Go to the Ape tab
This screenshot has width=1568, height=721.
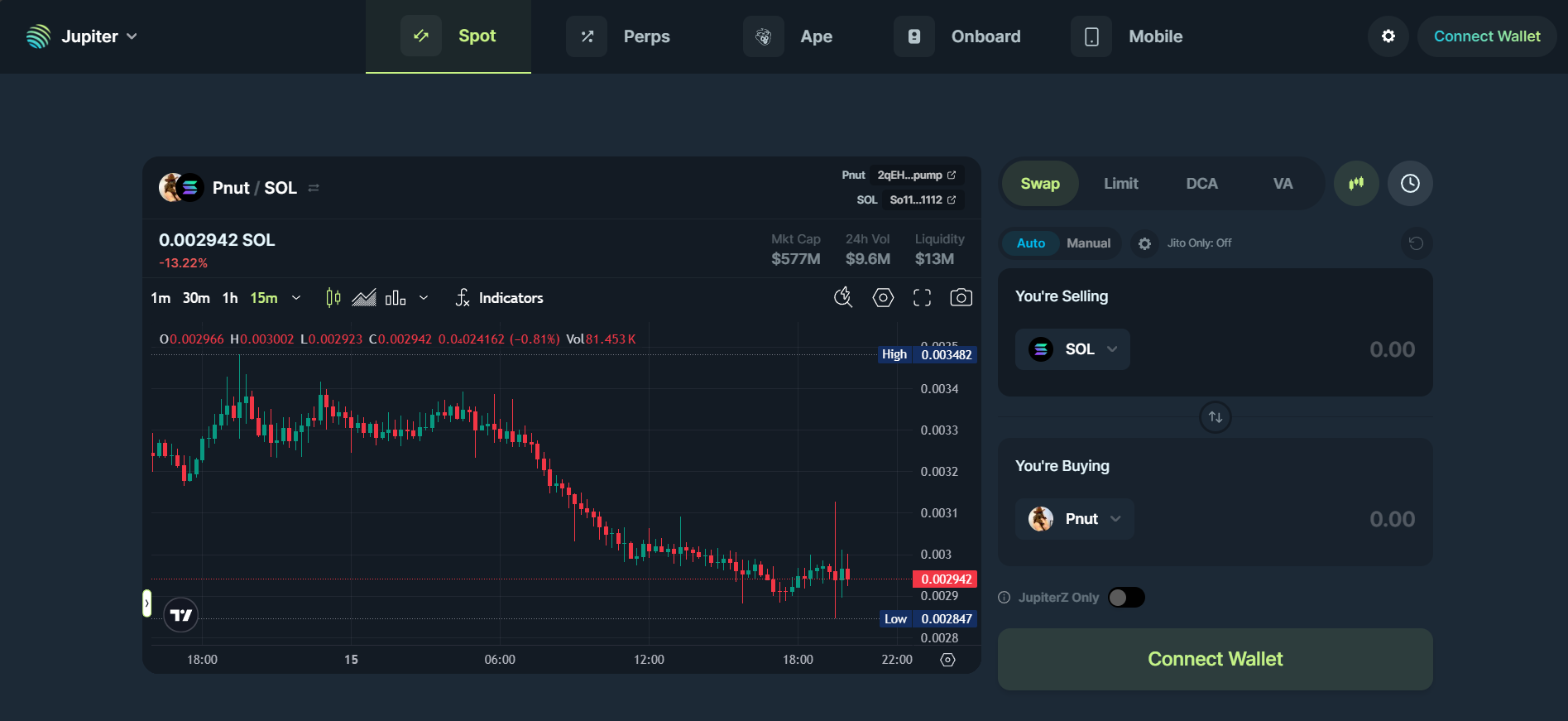tap(788, 36)
